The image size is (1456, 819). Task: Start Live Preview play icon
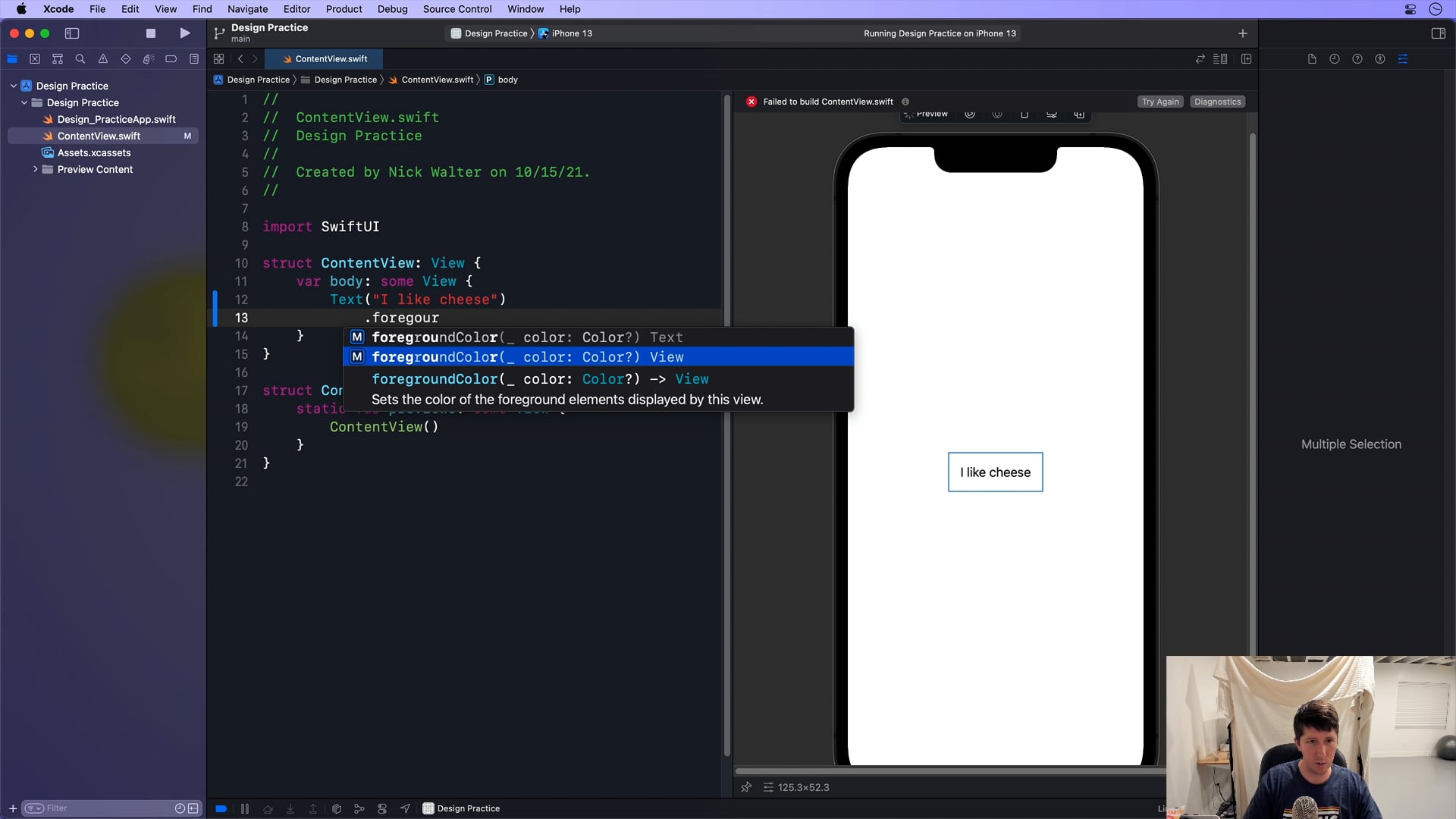tap(970, 115)
